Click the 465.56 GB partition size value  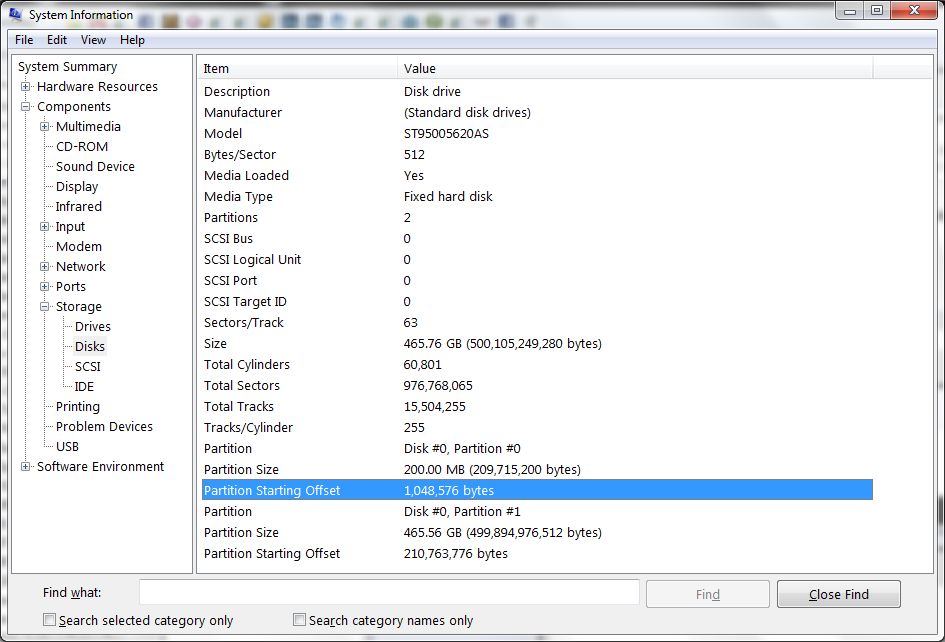[x=503, y=532]
